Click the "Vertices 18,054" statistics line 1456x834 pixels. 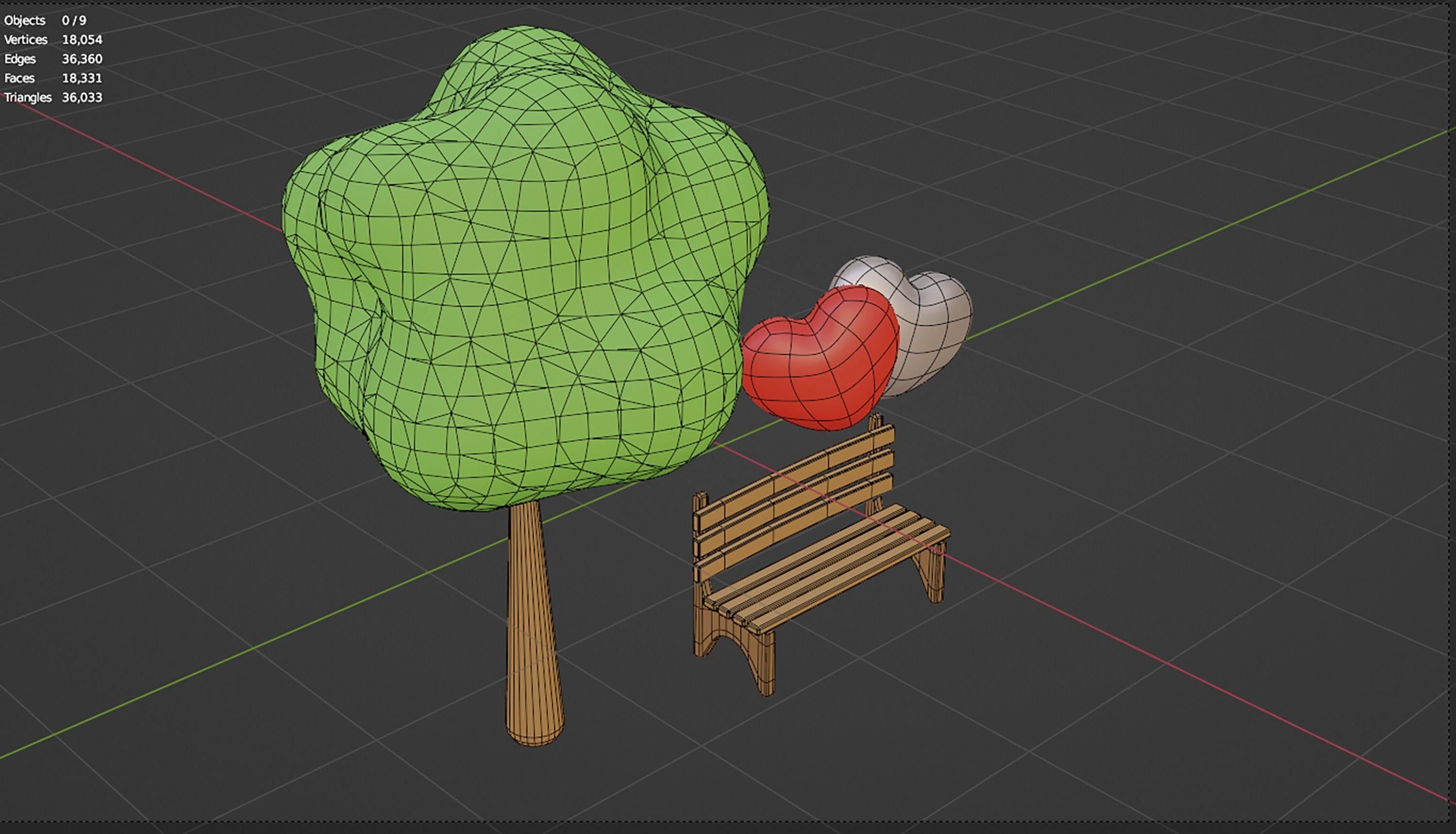(x=53, y=39)
